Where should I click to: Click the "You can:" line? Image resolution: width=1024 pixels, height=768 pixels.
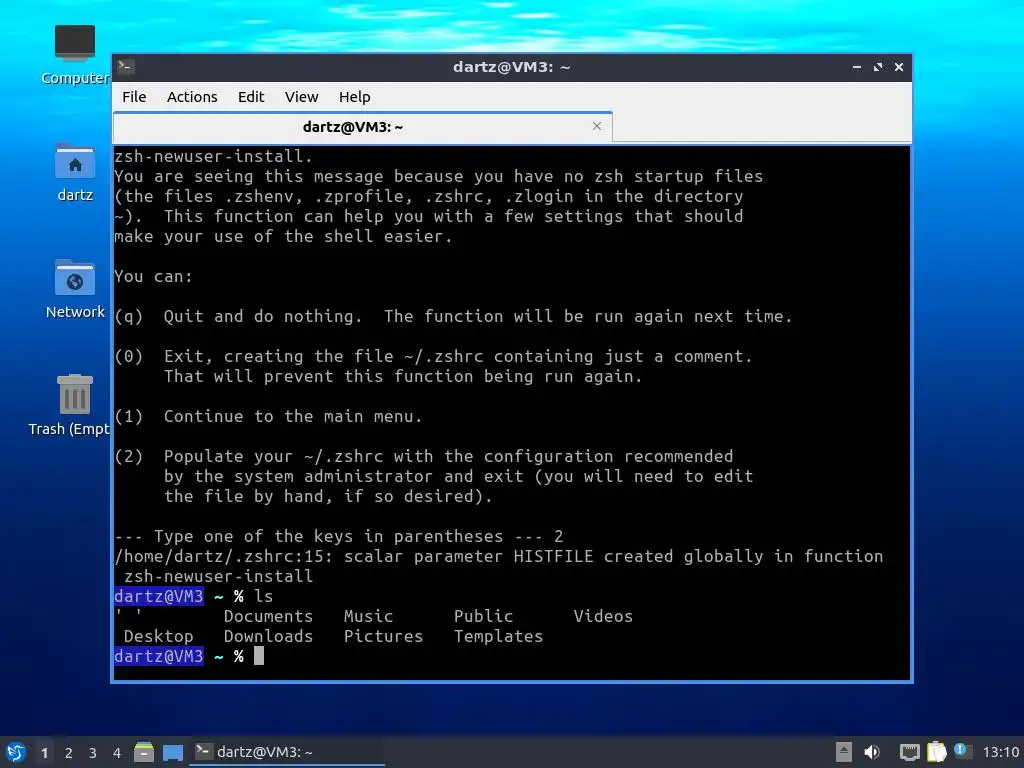(x=153, y=276)
